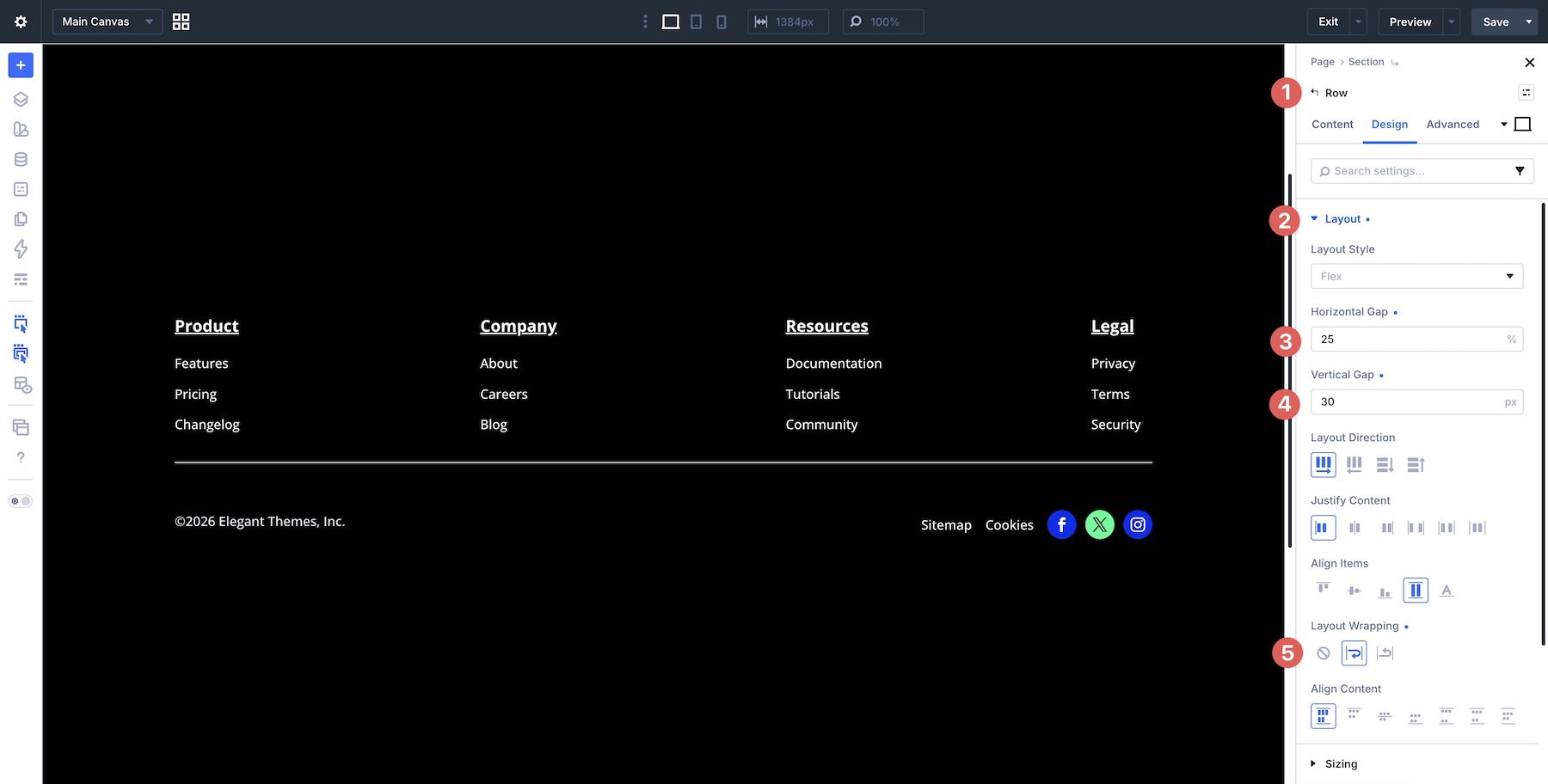Select the wrap-reverse layout wrapping option
Image resolution: width=1548 pixels, height=784 pixels.
1385,653
